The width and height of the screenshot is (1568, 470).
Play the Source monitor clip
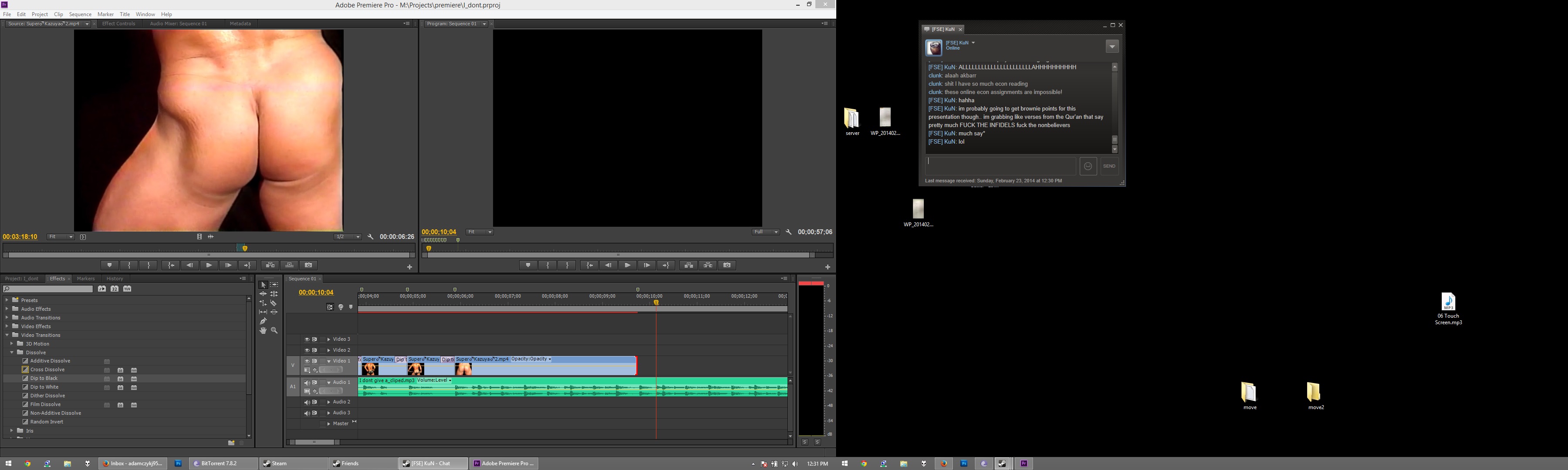pyautogui.click(x=209, y=265)
